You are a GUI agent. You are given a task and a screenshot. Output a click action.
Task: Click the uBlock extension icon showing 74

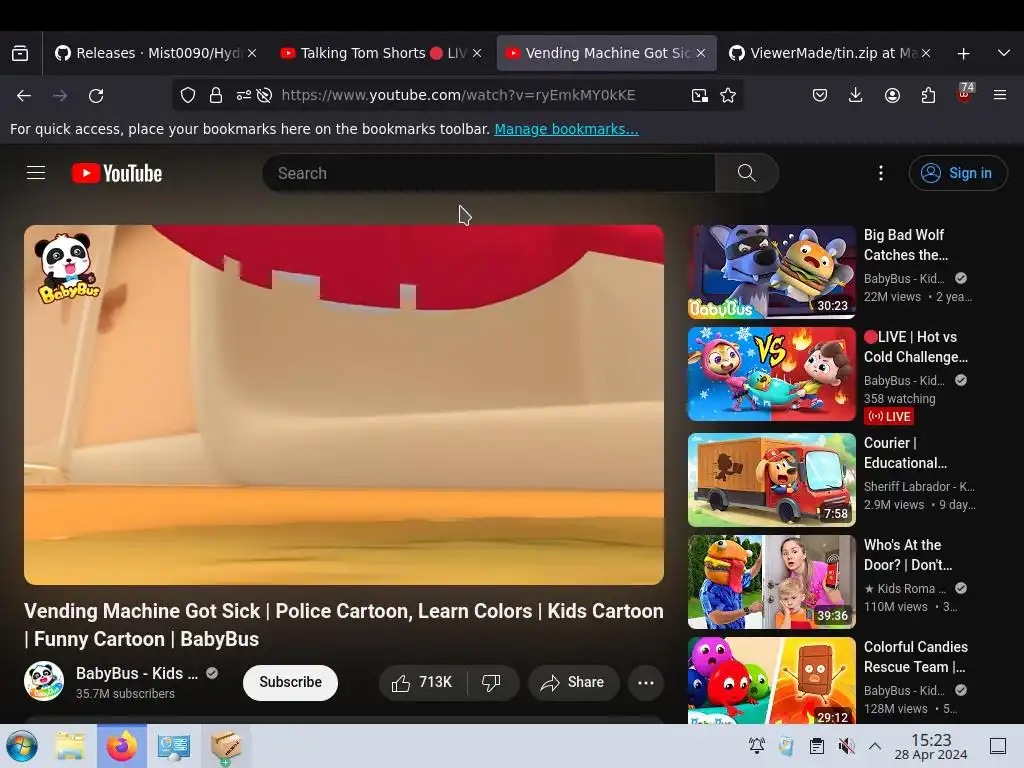tap(964, 93)
